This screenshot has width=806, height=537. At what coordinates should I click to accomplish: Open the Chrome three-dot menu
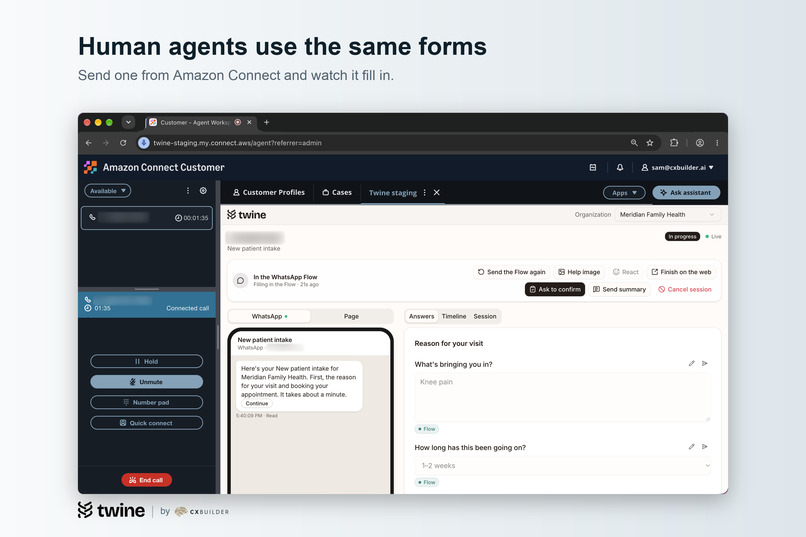pyautogui.click(x=717, y=143)
